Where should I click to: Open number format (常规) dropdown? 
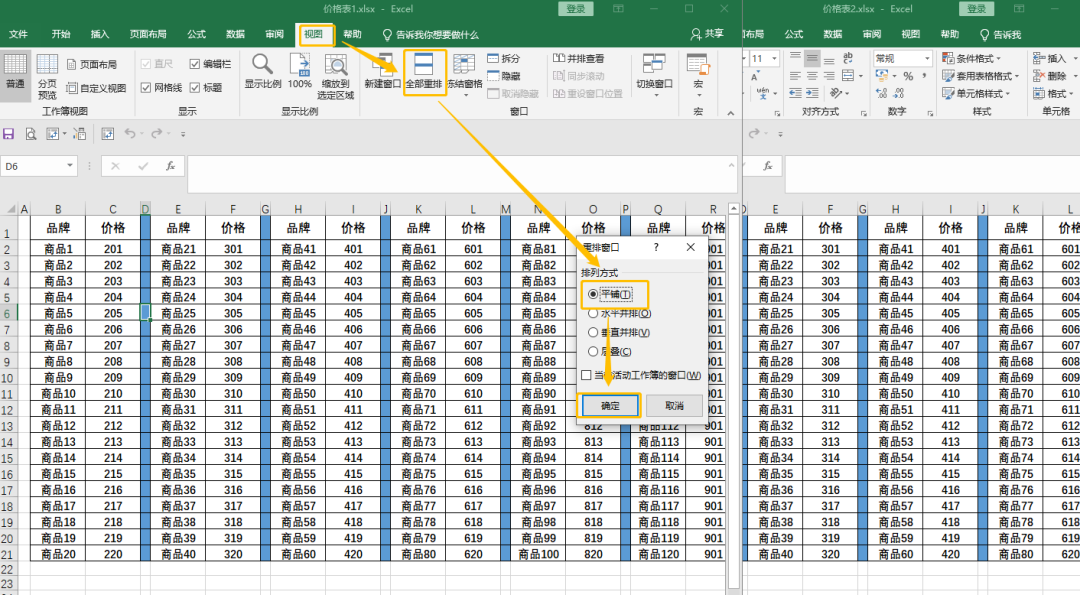pyautogui.click(x=927, y=59)
